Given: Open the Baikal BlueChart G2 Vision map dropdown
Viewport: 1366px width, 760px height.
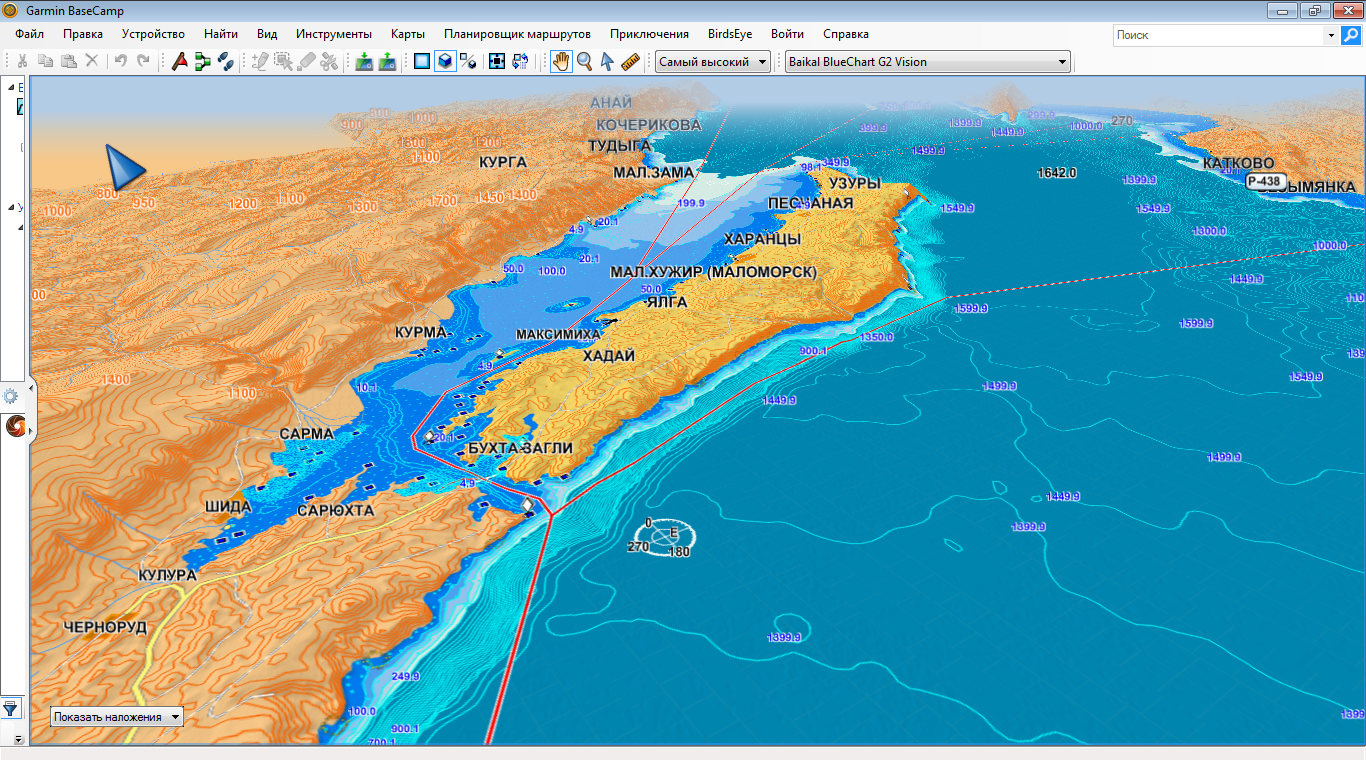Looking at the screenshot, I should pos(927,61).
